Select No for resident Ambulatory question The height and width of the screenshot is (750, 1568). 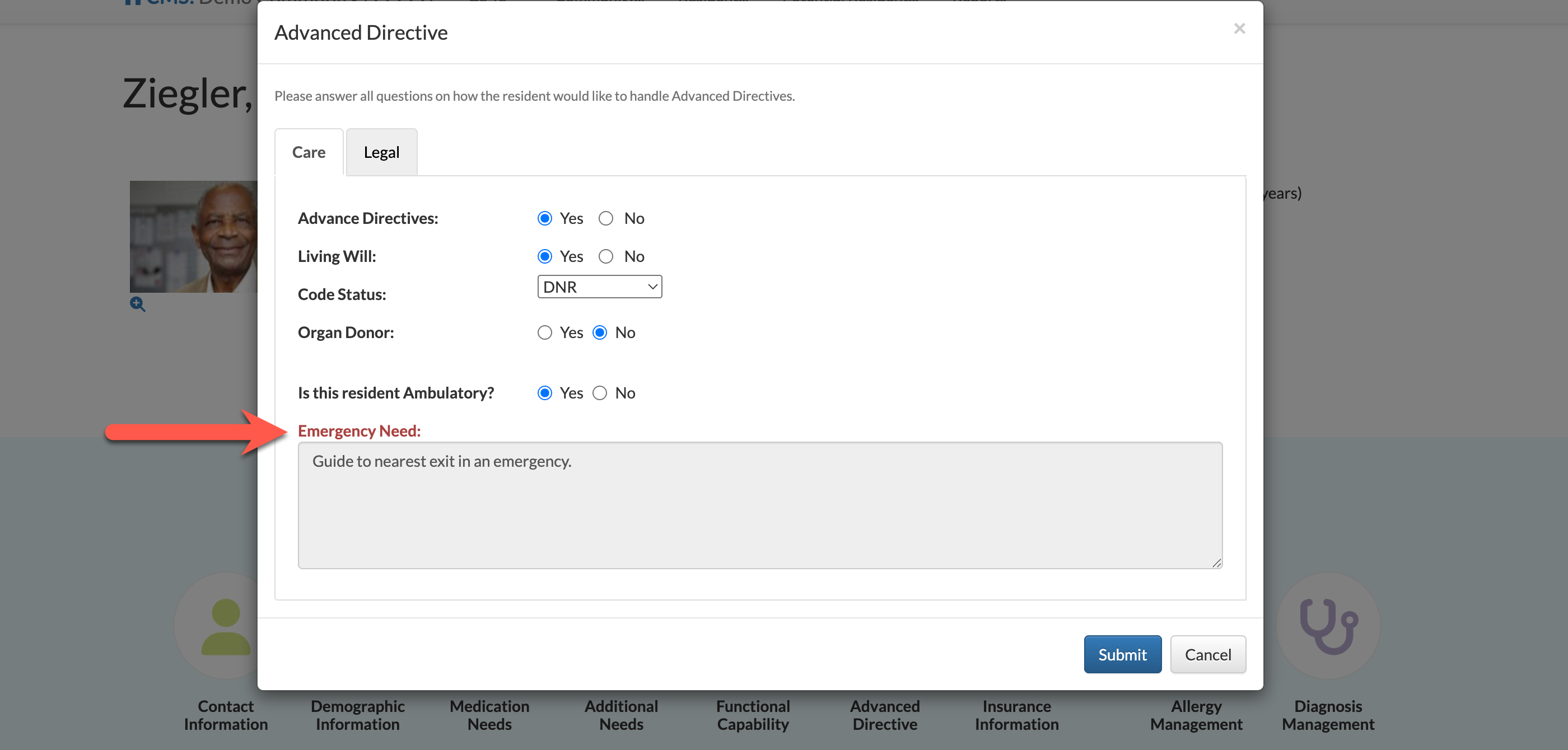pos(600,393)
